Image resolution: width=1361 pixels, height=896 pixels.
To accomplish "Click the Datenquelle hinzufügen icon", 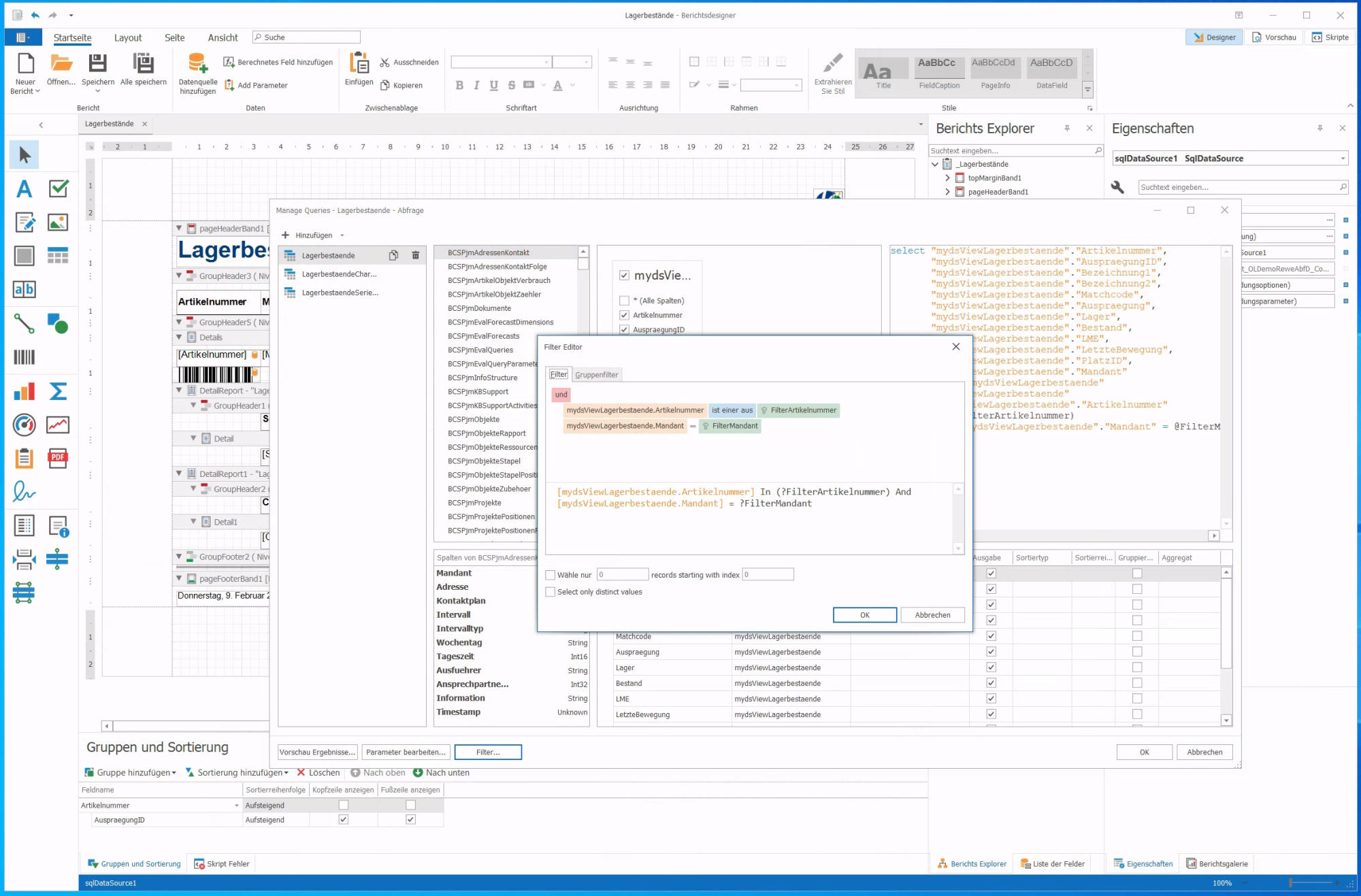I will [197, 63].
